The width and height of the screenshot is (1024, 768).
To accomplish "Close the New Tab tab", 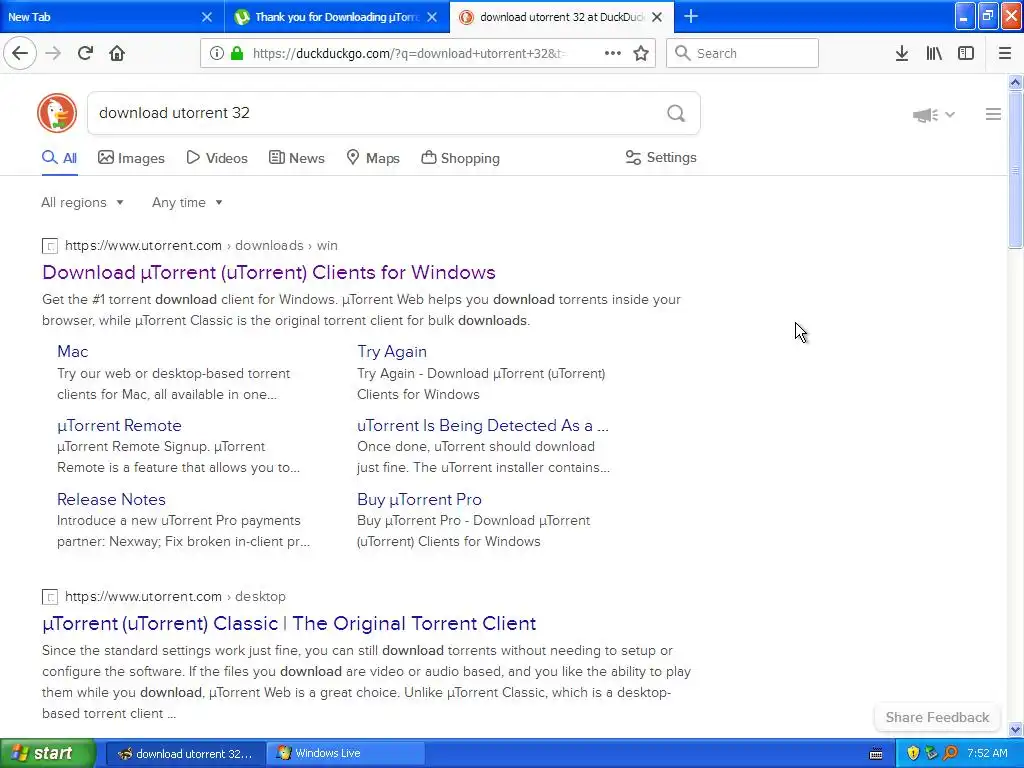I will click(x=206, y=17).
